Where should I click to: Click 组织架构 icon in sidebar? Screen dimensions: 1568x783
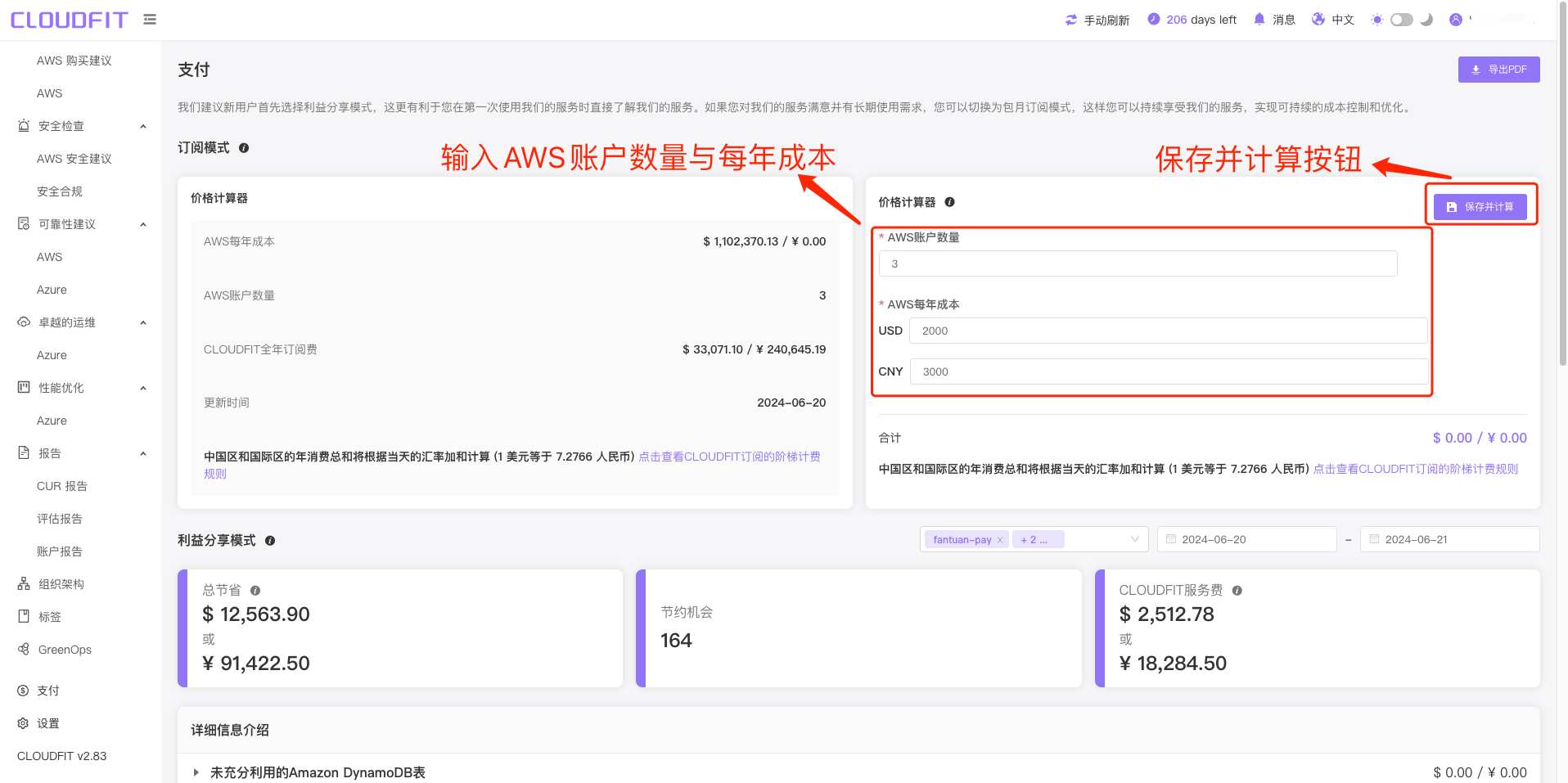[x=24, y=584]
